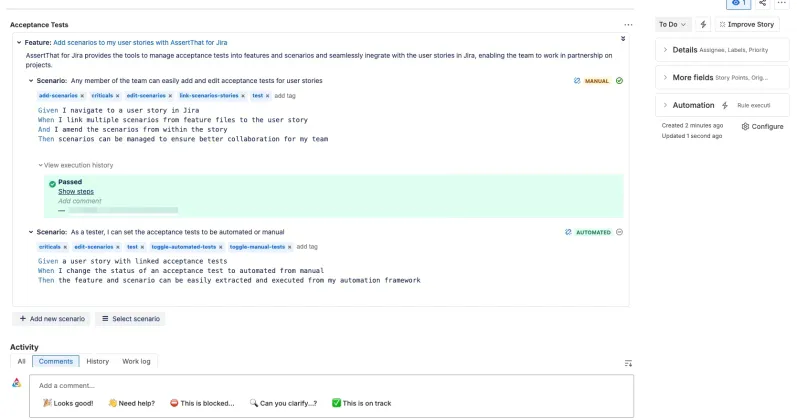Insert the Looks good! quick comment
This screenshot has width=797, height=420.
(x=68, y=403)
